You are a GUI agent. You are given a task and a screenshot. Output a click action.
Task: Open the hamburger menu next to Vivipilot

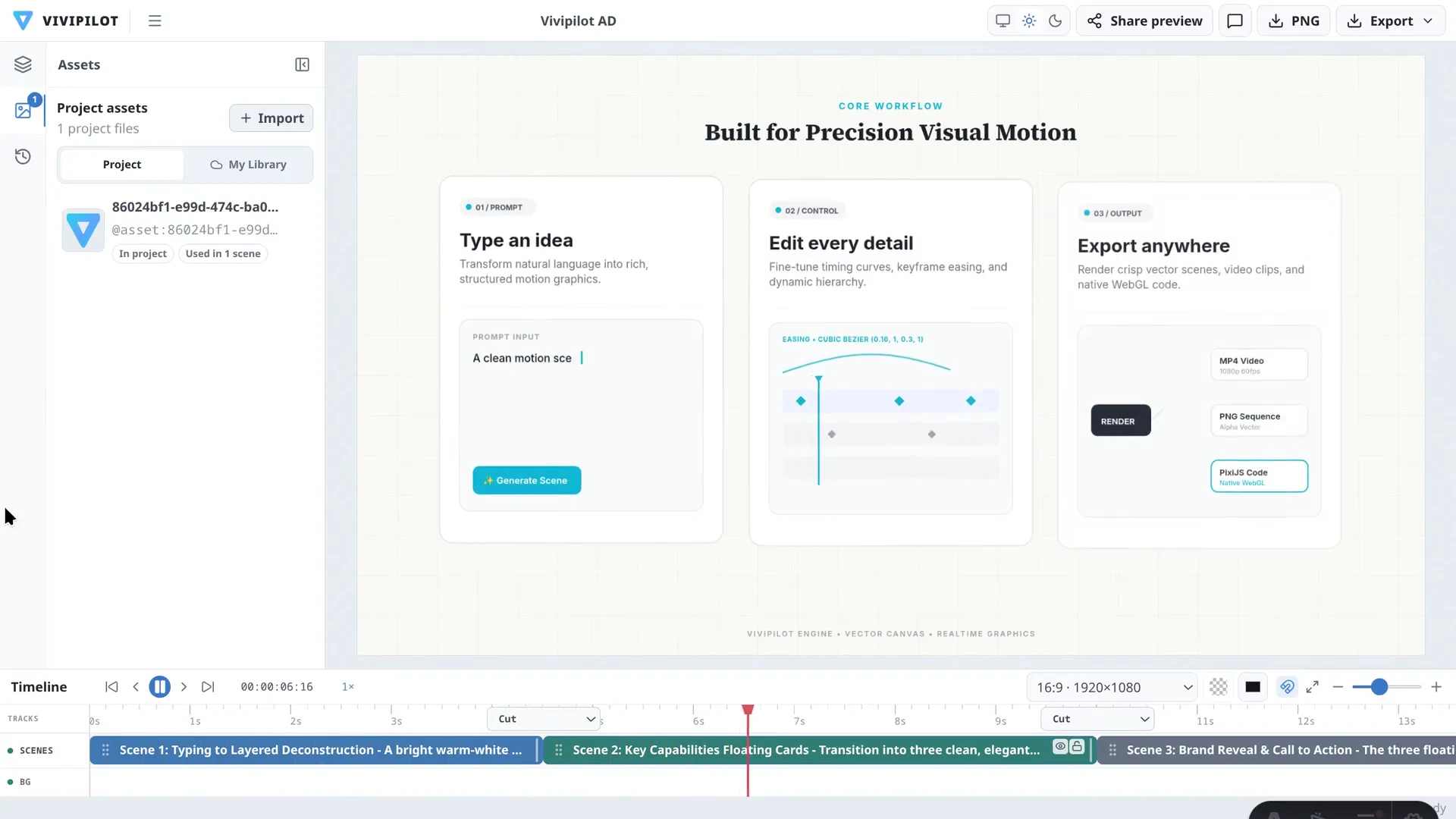155,20
